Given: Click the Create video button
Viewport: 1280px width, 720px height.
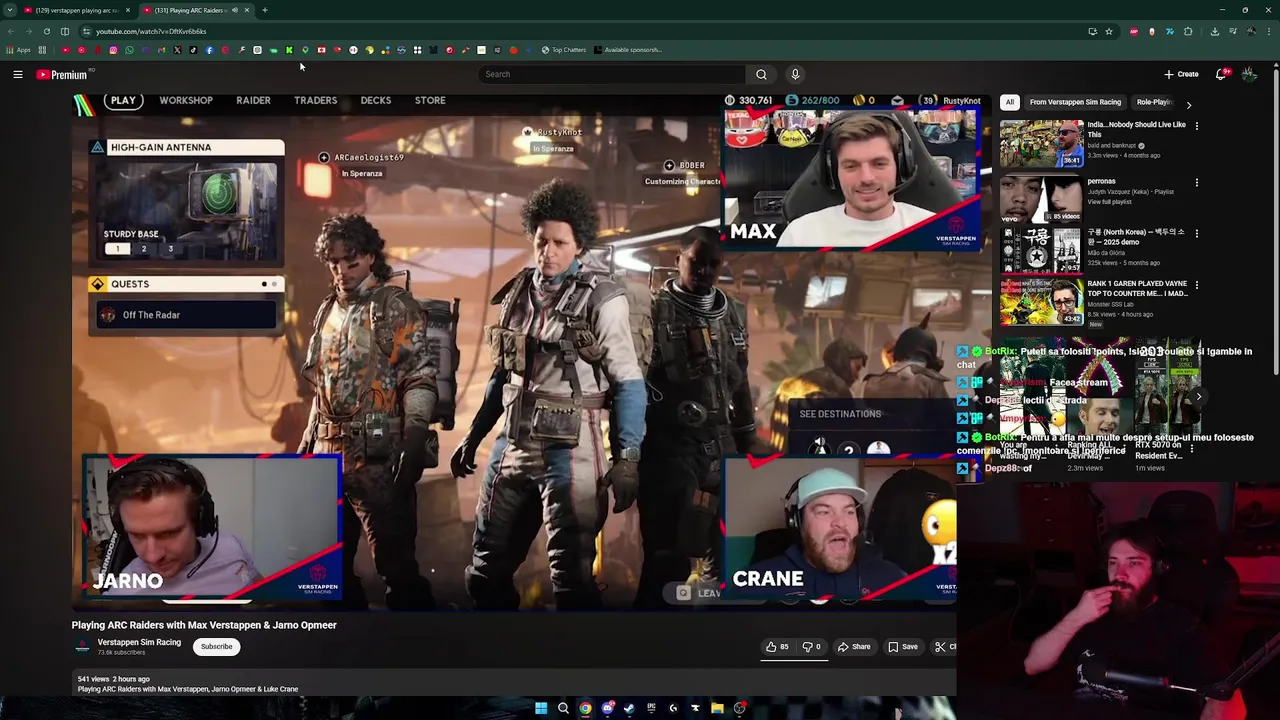Looking at the screenshot, I should tap(1181, 74).
